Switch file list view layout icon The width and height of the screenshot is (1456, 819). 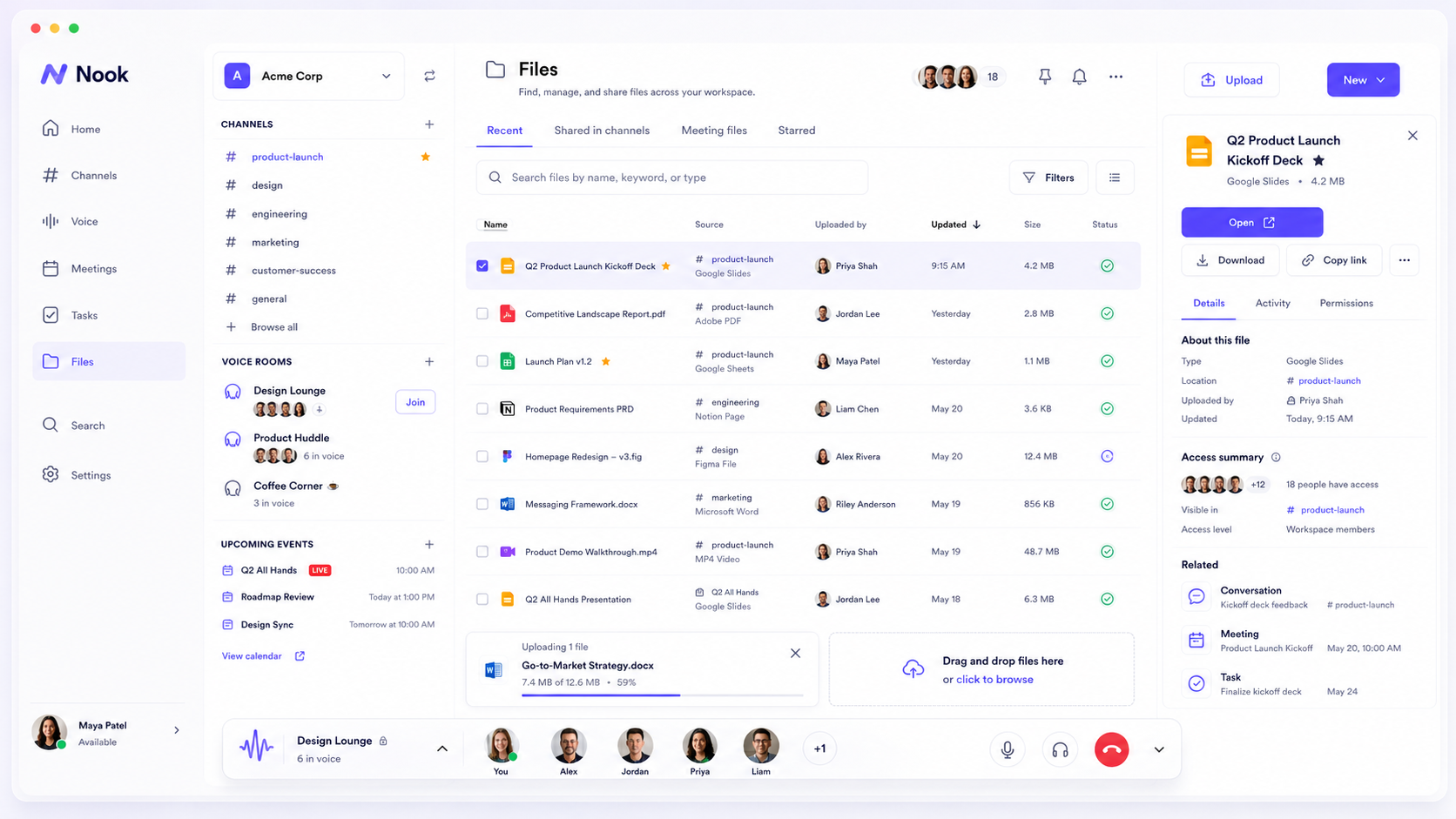[x=1115, y=178]
